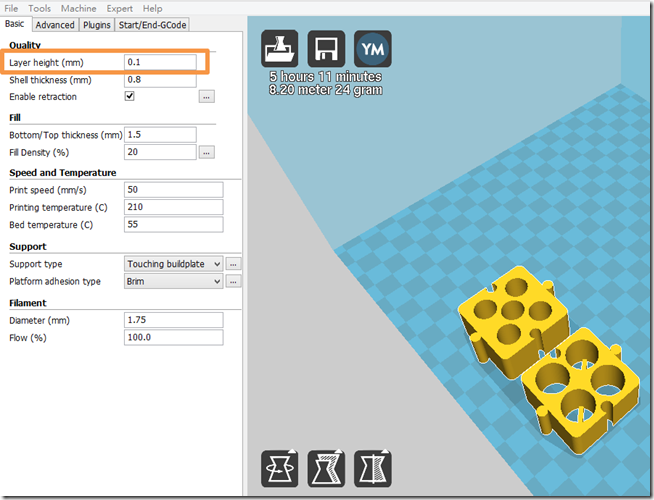The image size is (654, 500).
Task: Toggle the Enable retraction checkbox
Action: [x=130, y=97]
